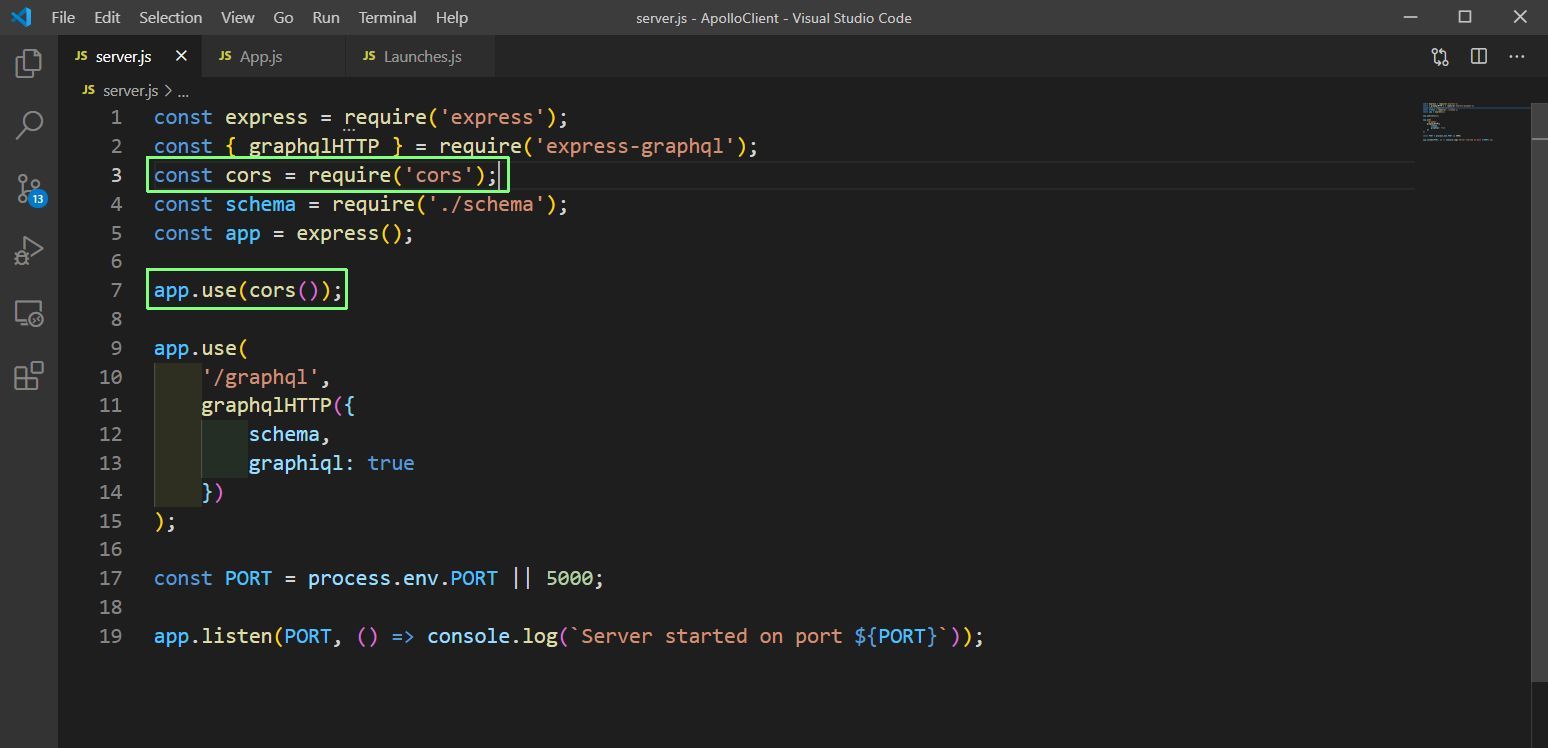Click the code minimap preview

(1459, 121)
